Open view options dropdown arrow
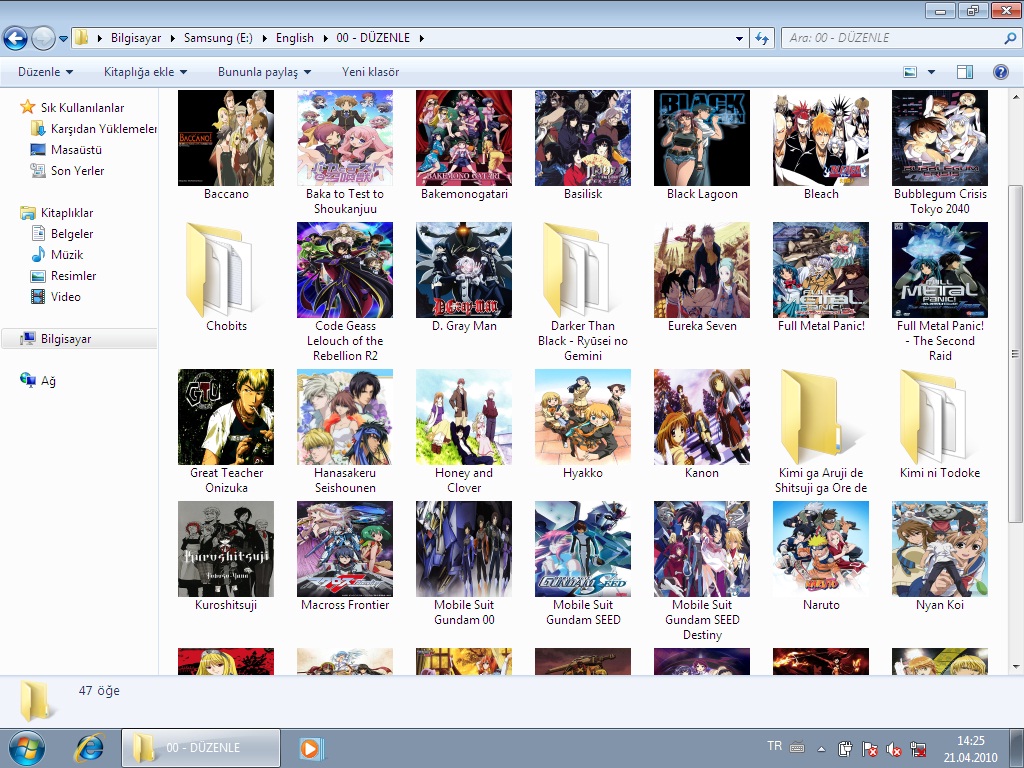This screenshot has width=1024, height=768. (931, 72)
